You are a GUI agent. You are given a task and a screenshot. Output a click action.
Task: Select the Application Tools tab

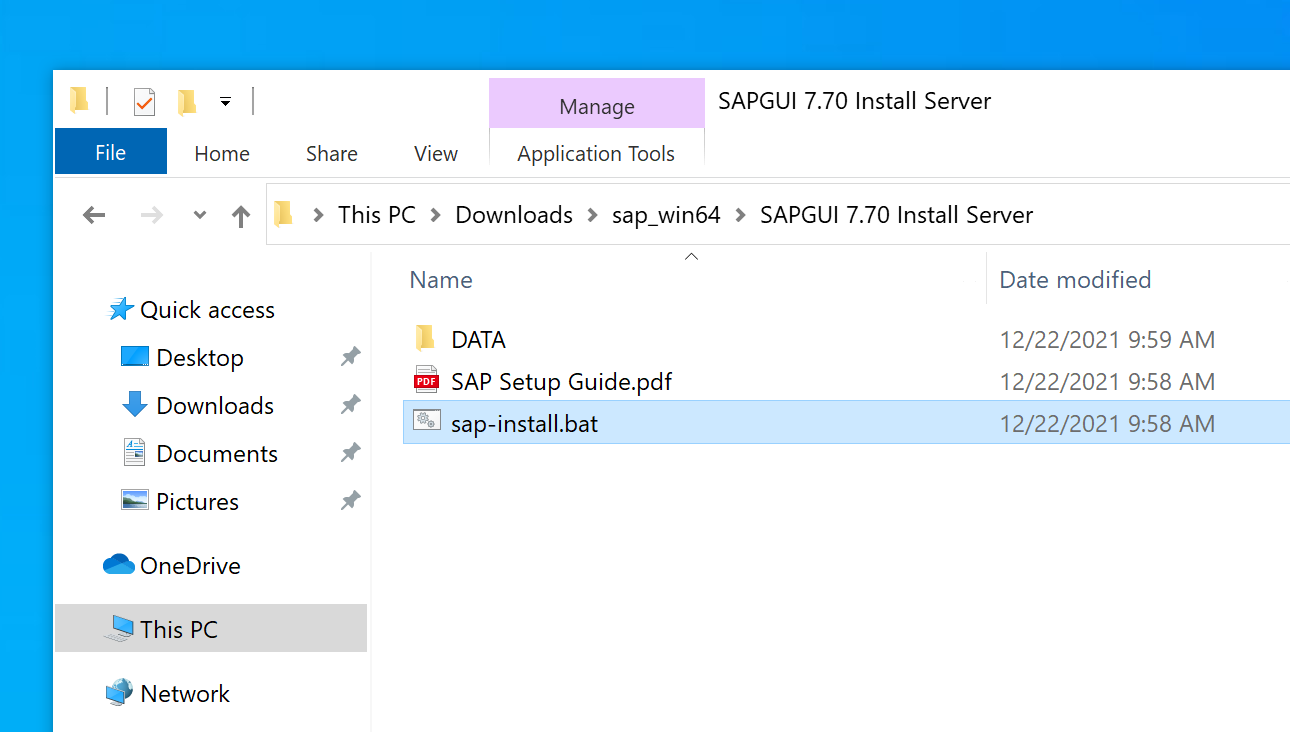pos(596,154)
